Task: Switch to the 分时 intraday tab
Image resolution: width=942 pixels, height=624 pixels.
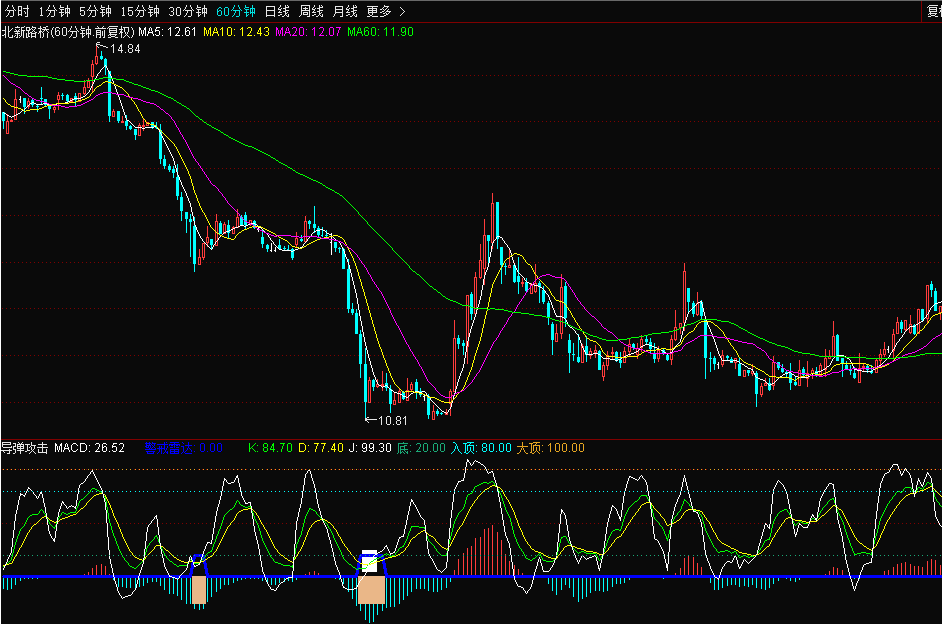Action: (15, 11)
